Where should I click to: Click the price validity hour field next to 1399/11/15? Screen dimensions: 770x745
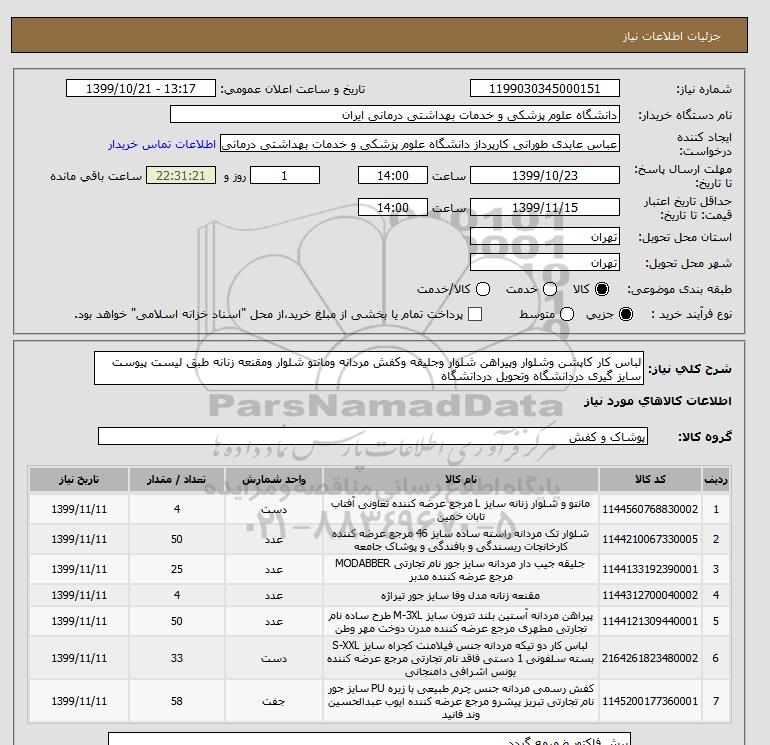click(x=393, y=207)
